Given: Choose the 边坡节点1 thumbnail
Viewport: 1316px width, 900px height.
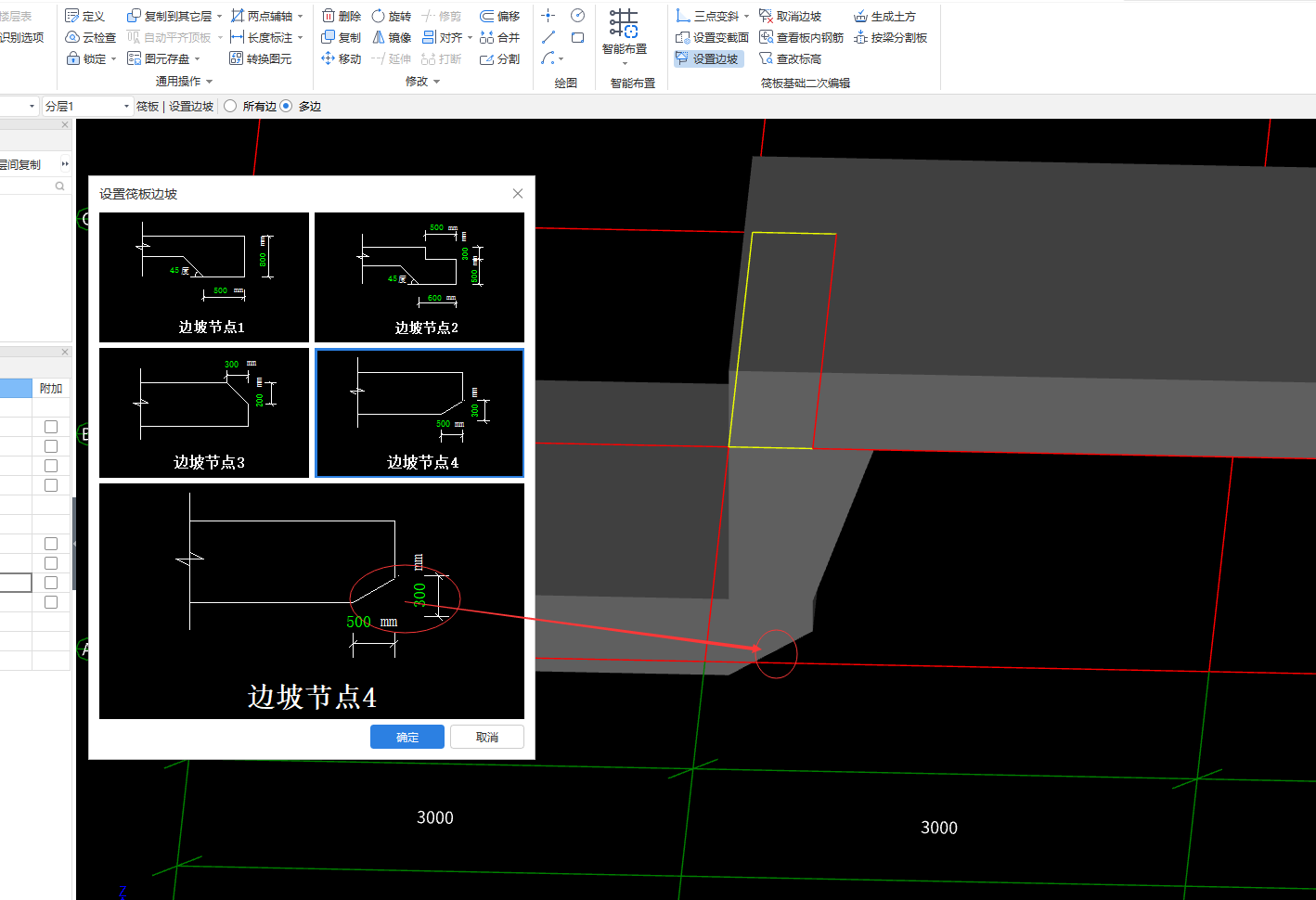Looking at the screenshot, I should click(x=204, y=277).
